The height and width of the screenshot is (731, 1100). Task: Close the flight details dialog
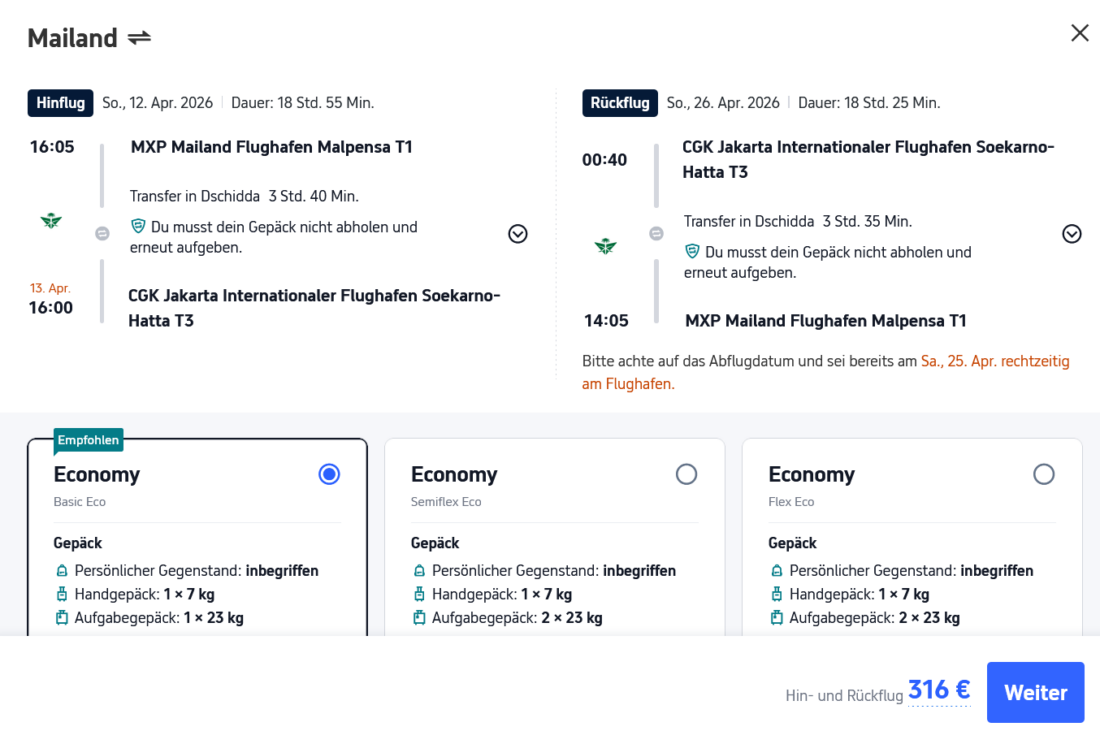coord(1079,33)
